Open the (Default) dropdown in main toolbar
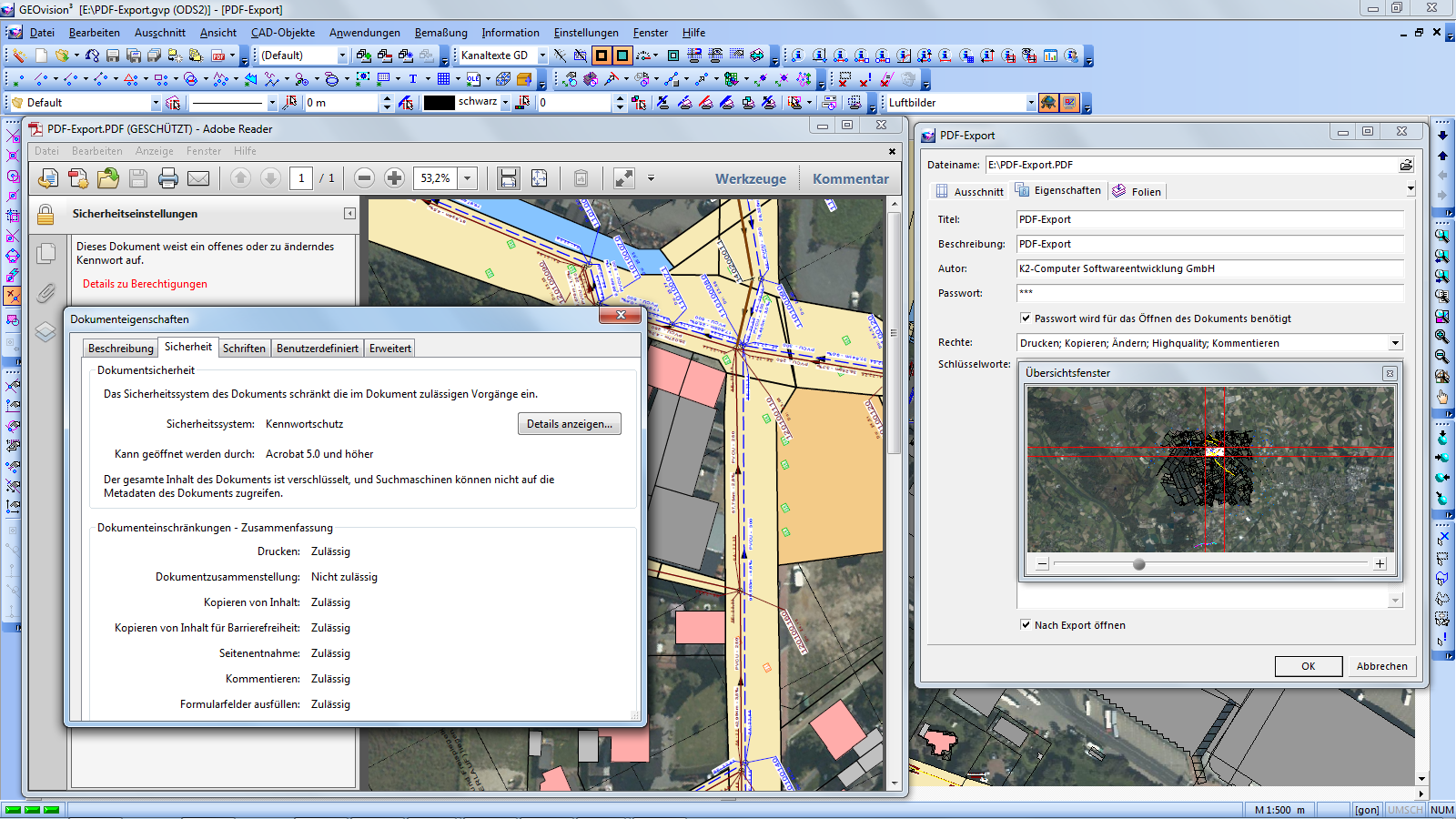Viewport: 1456px width, 819px height. tap(342, 56)
